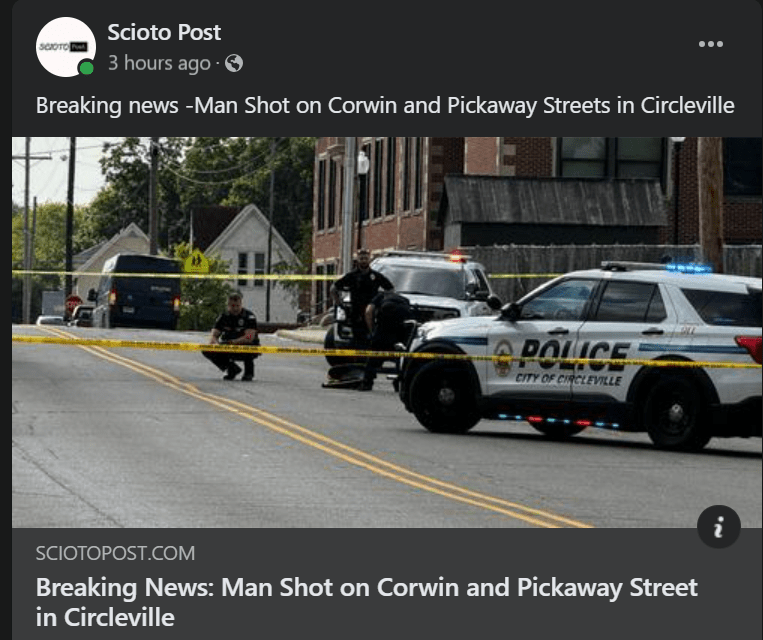This screenshot has height=640, width=763.
Task: Open the 'Breaking News: Man Shot' headline link
Action: [x=366, y=602]
